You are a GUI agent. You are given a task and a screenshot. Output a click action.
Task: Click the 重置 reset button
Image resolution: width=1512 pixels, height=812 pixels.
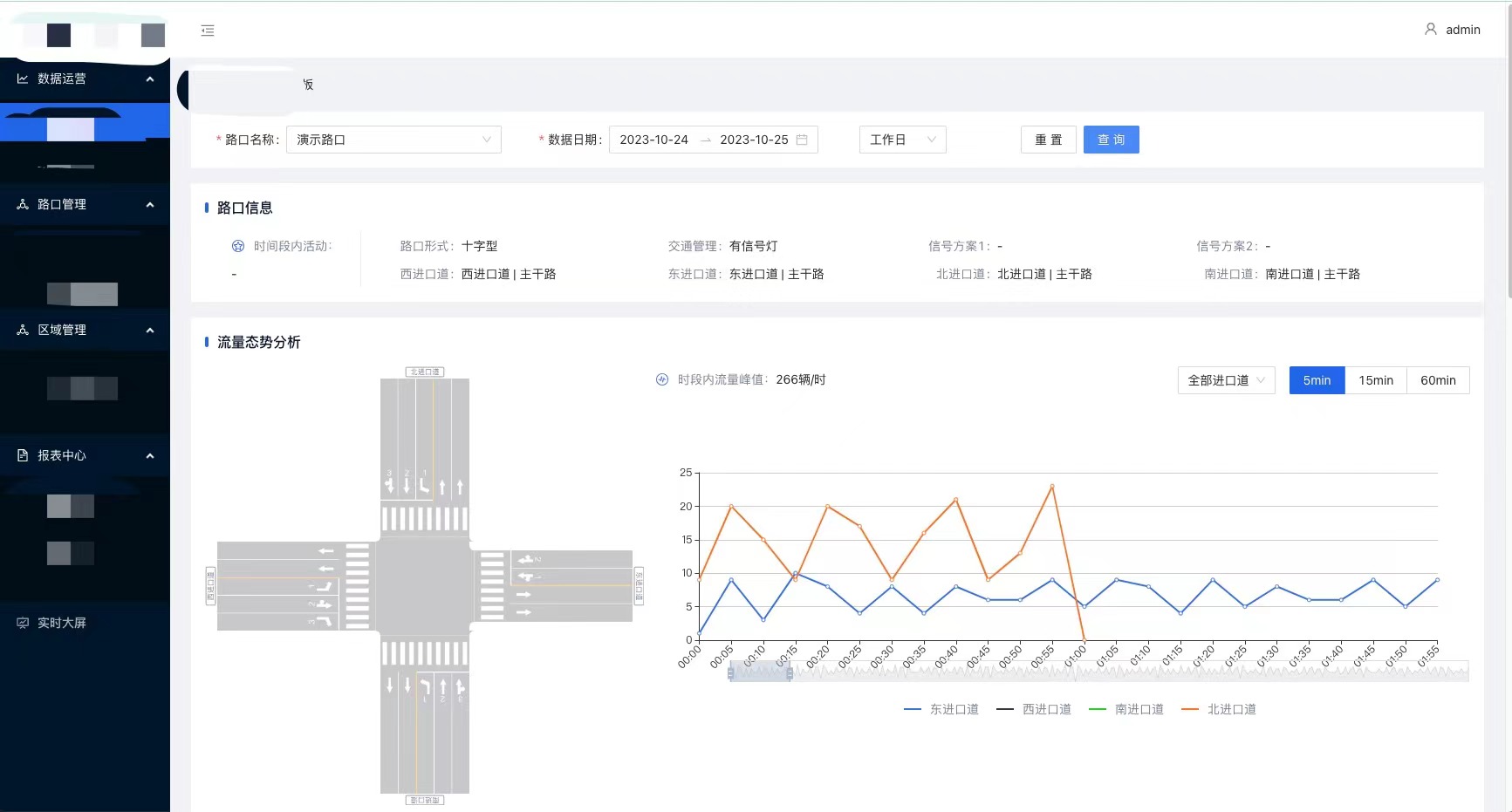[1049, 140]
